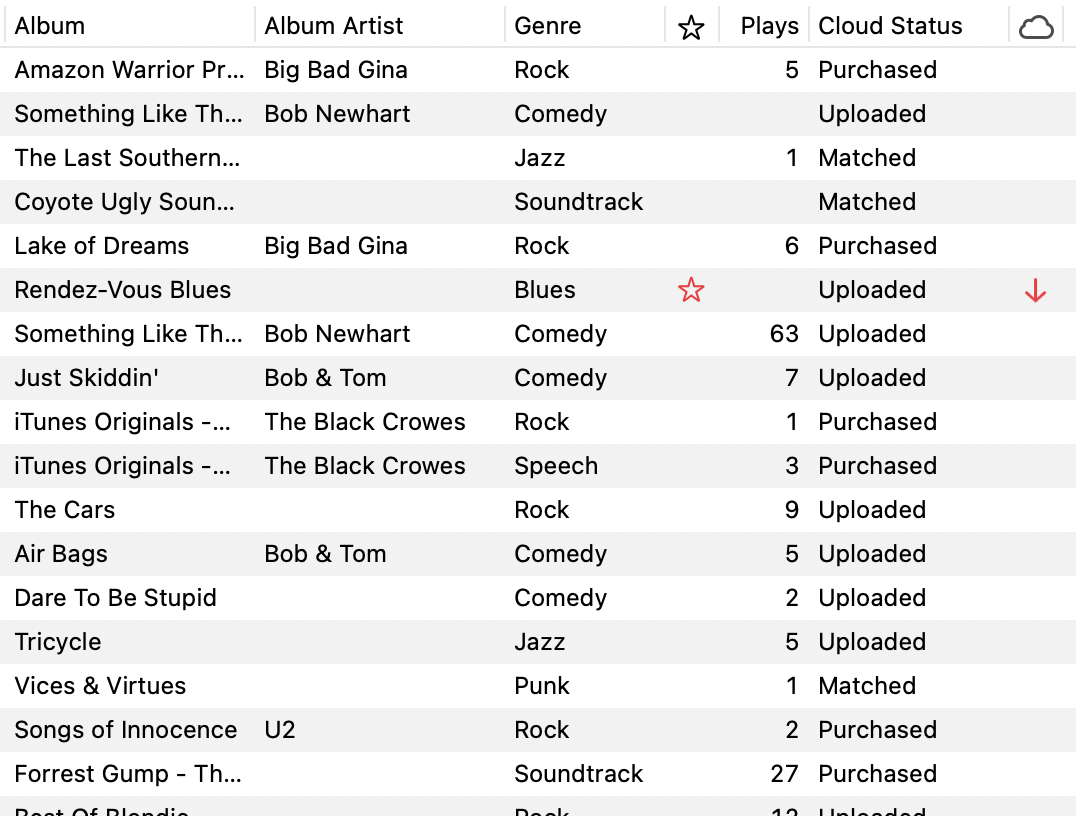The height and width of the screenshot is (816, 1076).
Task: Click the cloud download column header icon
Action: tap(1036, 27)
